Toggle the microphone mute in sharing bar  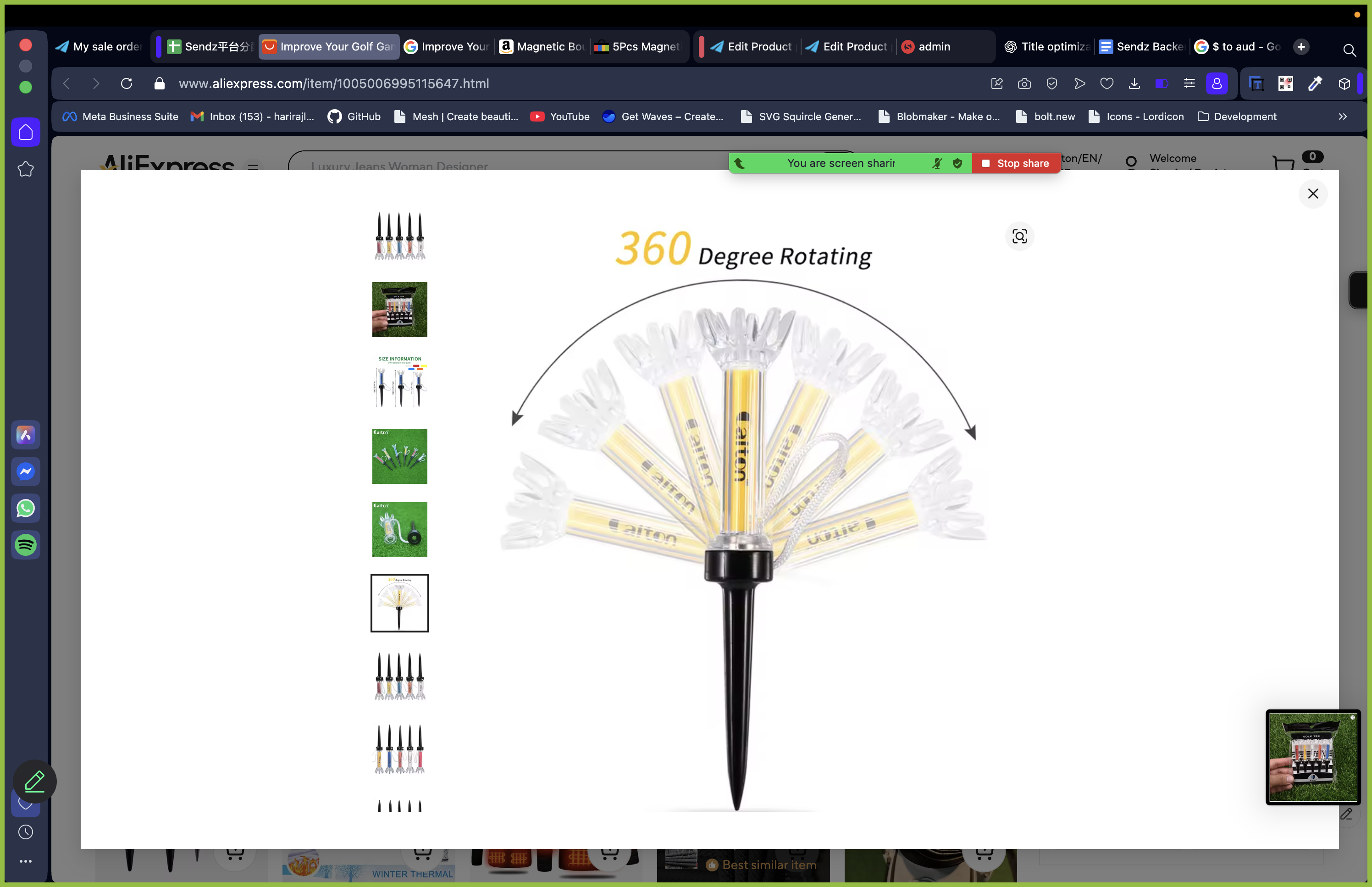click(x=937, y=163)
